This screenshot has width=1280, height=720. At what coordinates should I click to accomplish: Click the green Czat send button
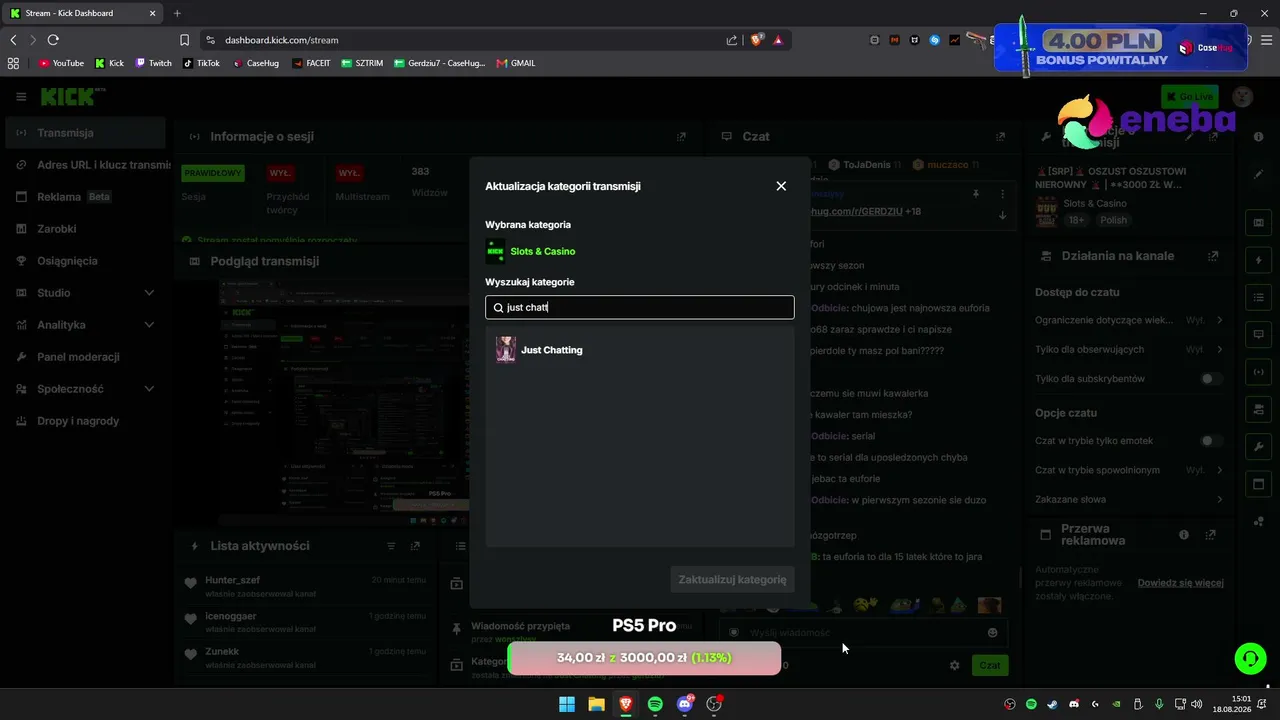tap(990, 665)
